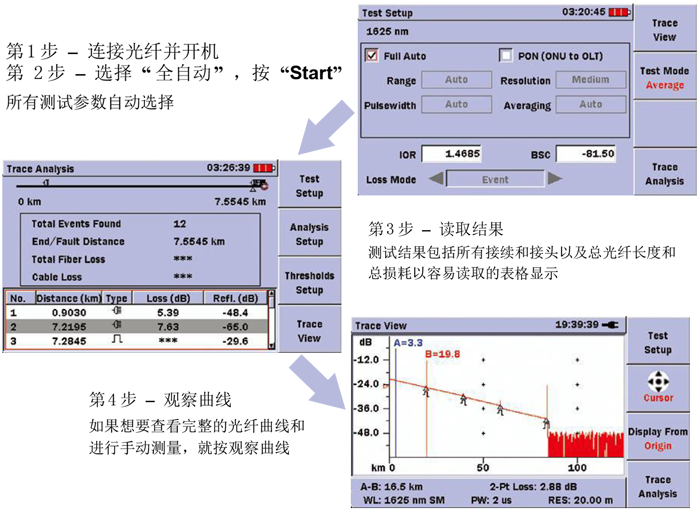Click the four-way Cursor arrow icon
The width and height of the screenshot is (700, 517).
(658, 381)
